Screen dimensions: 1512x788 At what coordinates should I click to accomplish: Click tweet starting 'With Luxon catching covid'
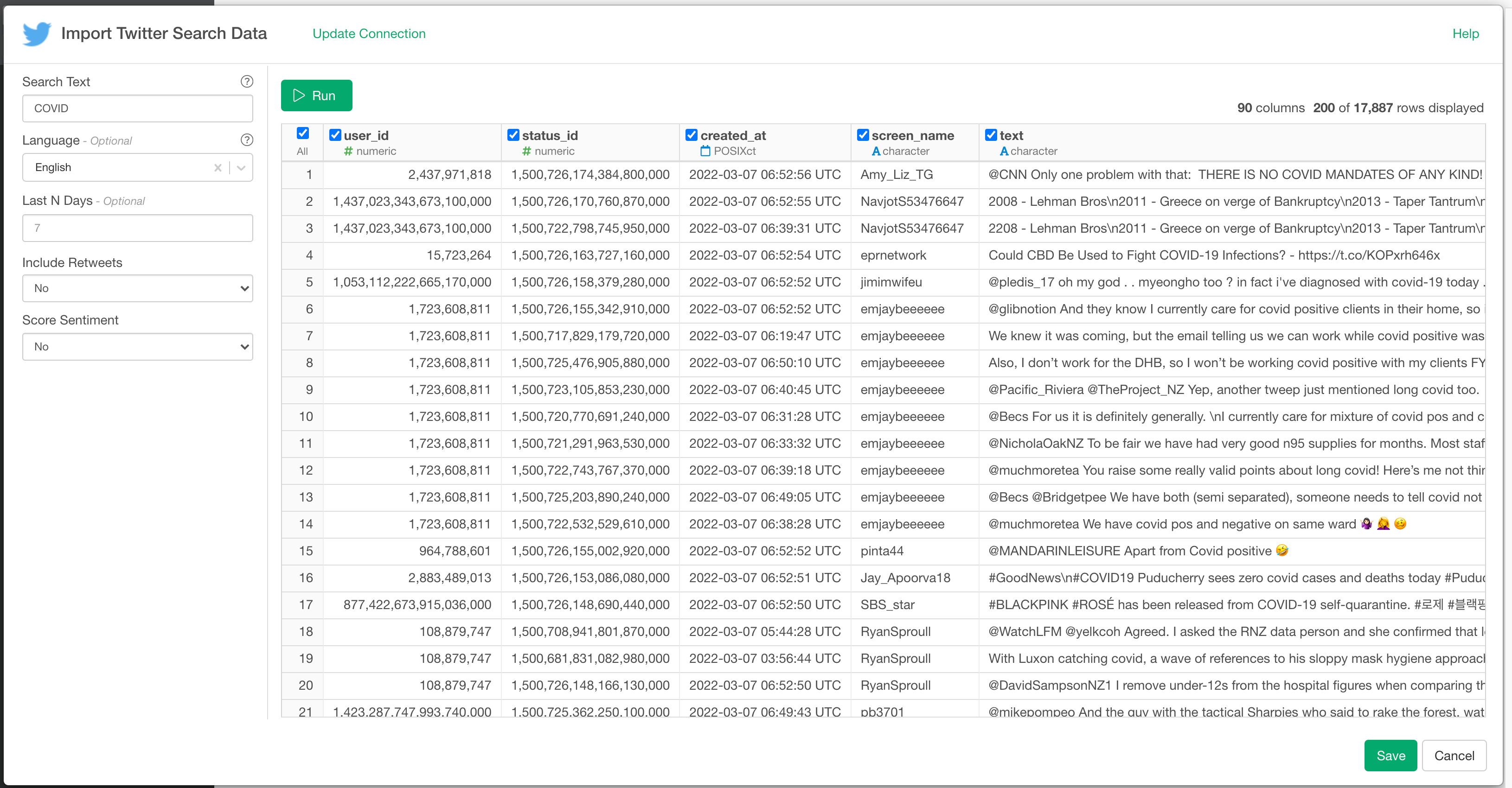[1236, 658]
